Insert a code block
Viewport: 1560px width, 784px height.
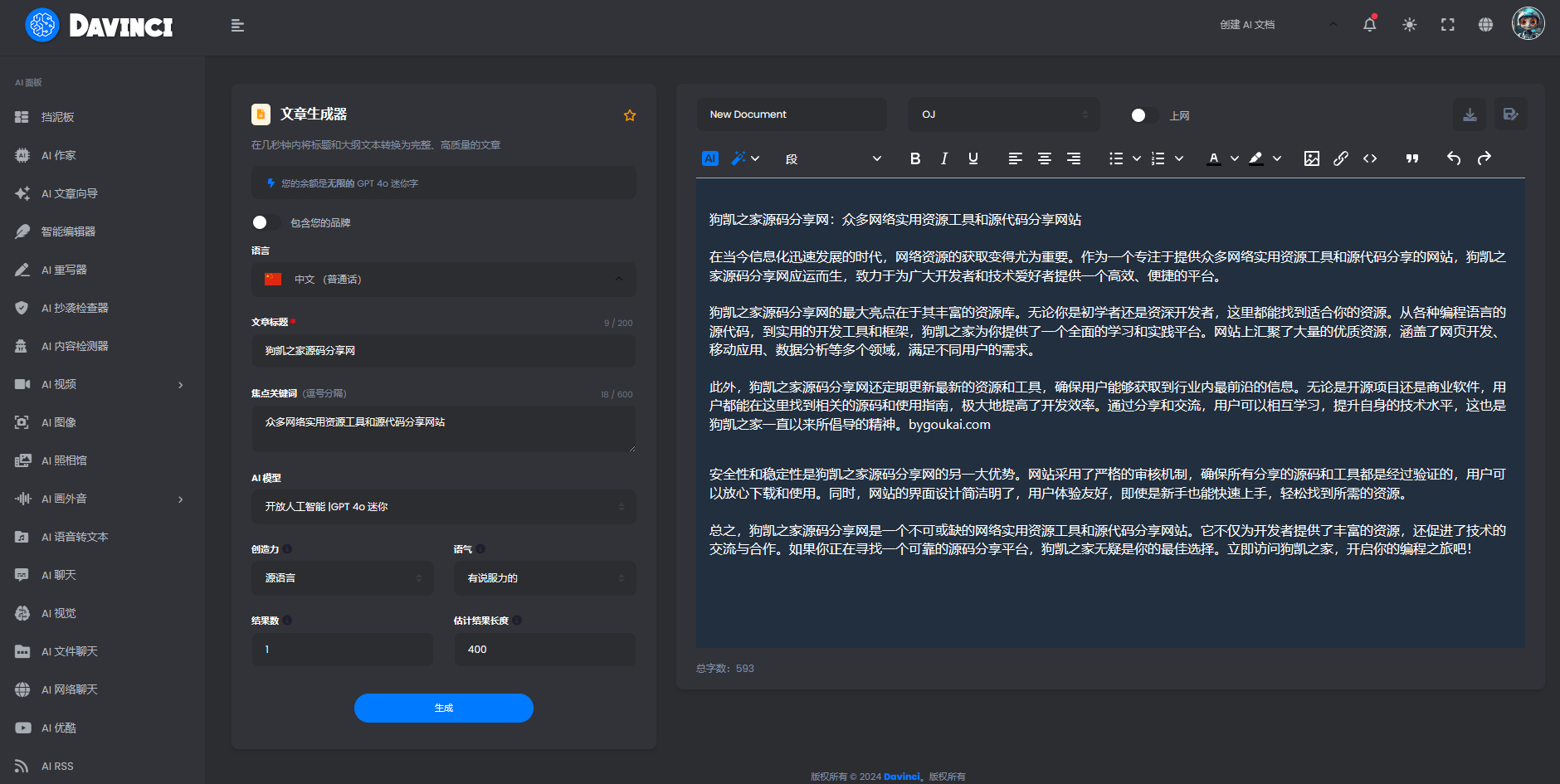(1370, 158)
